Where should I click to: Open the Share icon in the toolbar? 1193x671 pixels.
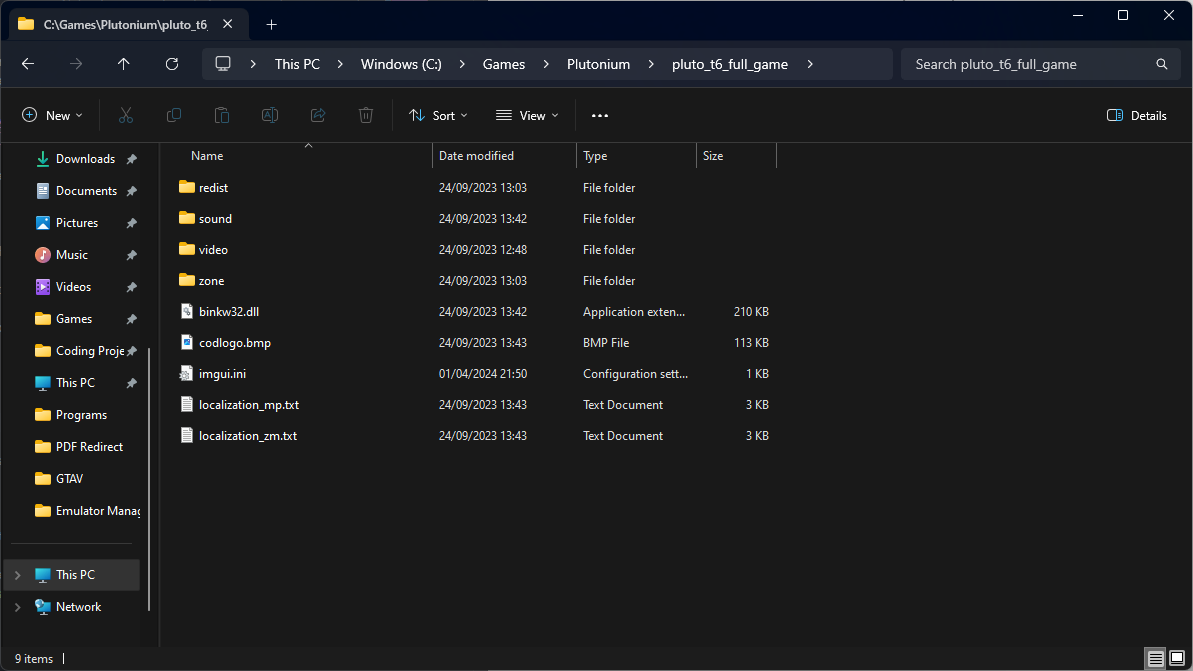[x=317, y=115]
